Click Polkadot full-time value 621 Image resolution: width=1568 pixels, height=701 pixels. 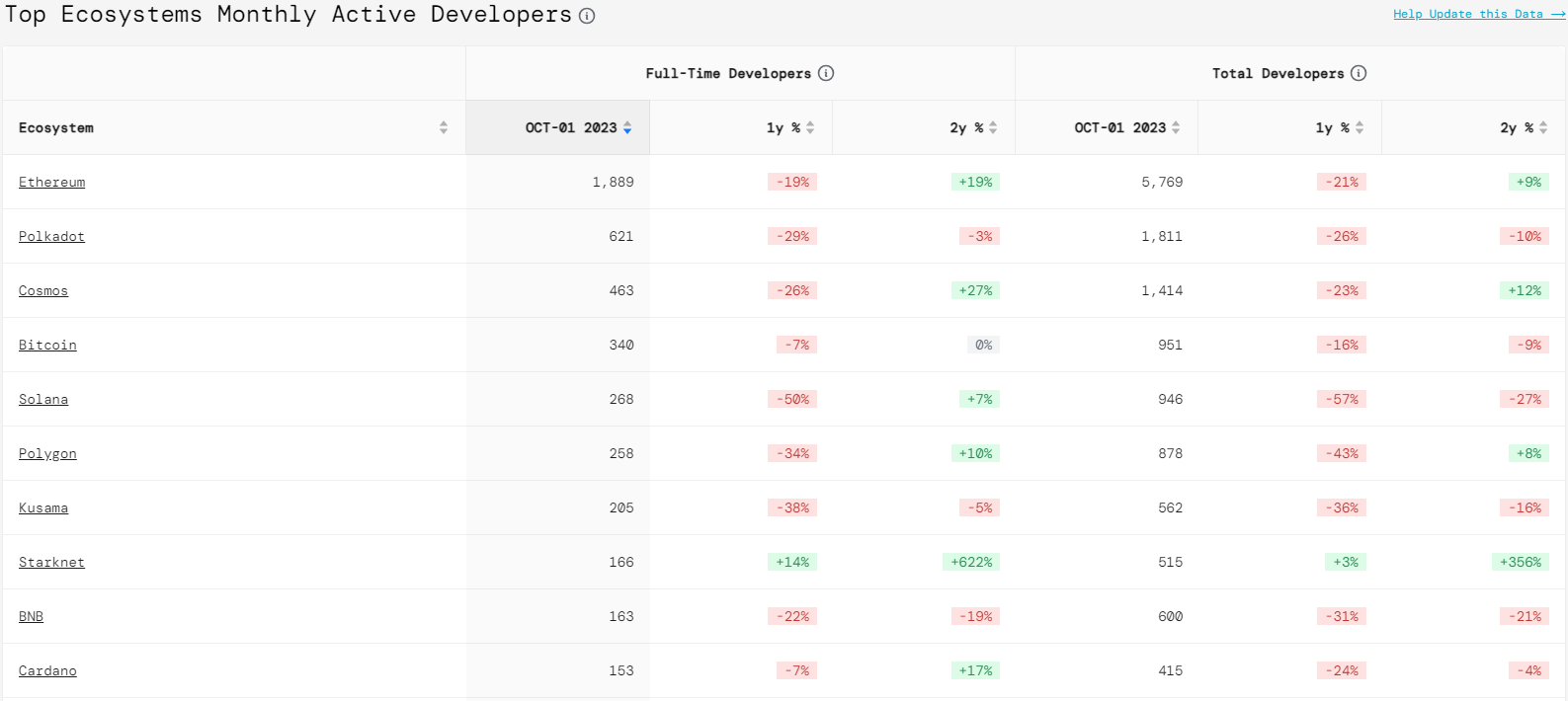(x=621, y=236)
